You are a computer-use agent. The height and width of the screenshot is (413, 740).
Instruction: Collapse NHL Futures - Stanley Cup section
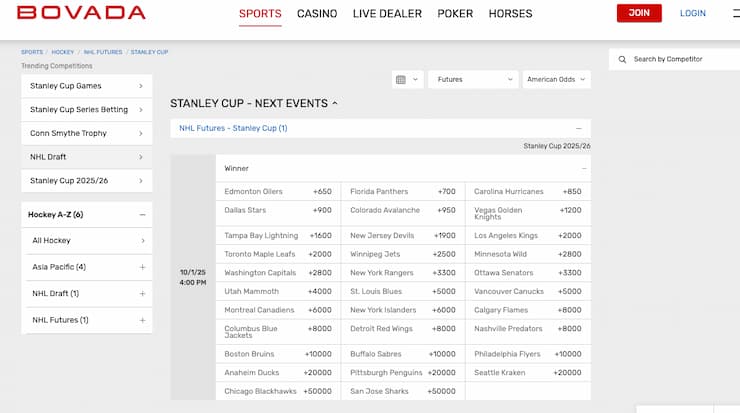coord(579,128)
